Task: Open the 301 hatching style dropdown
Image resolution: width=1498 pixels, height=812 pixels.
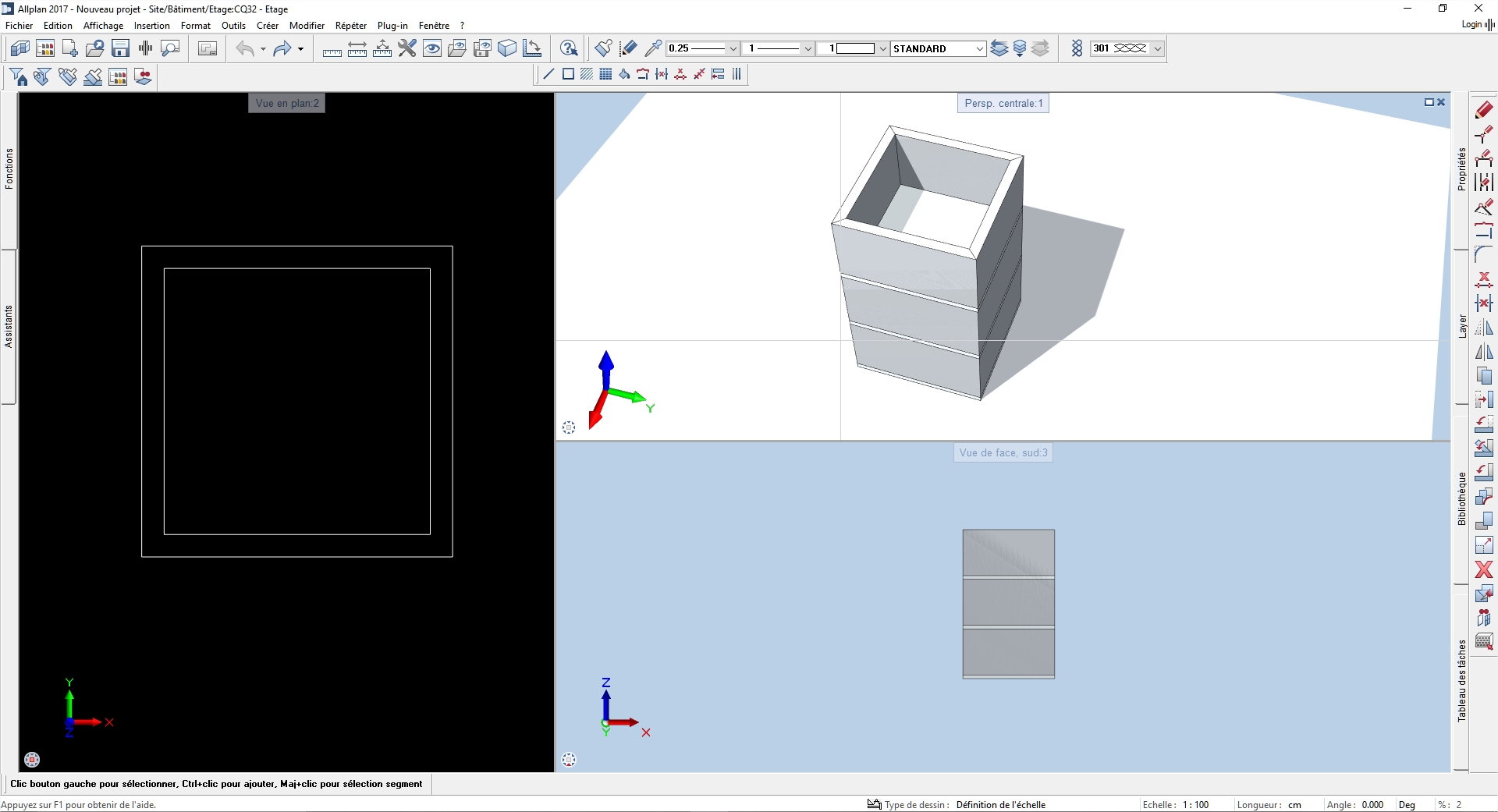Action: pos(1157,48)
